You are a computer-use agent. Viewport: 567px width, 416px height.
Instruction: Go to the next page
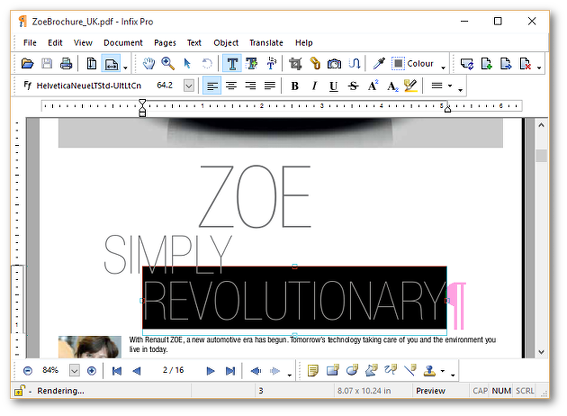(x=210, y=371)
